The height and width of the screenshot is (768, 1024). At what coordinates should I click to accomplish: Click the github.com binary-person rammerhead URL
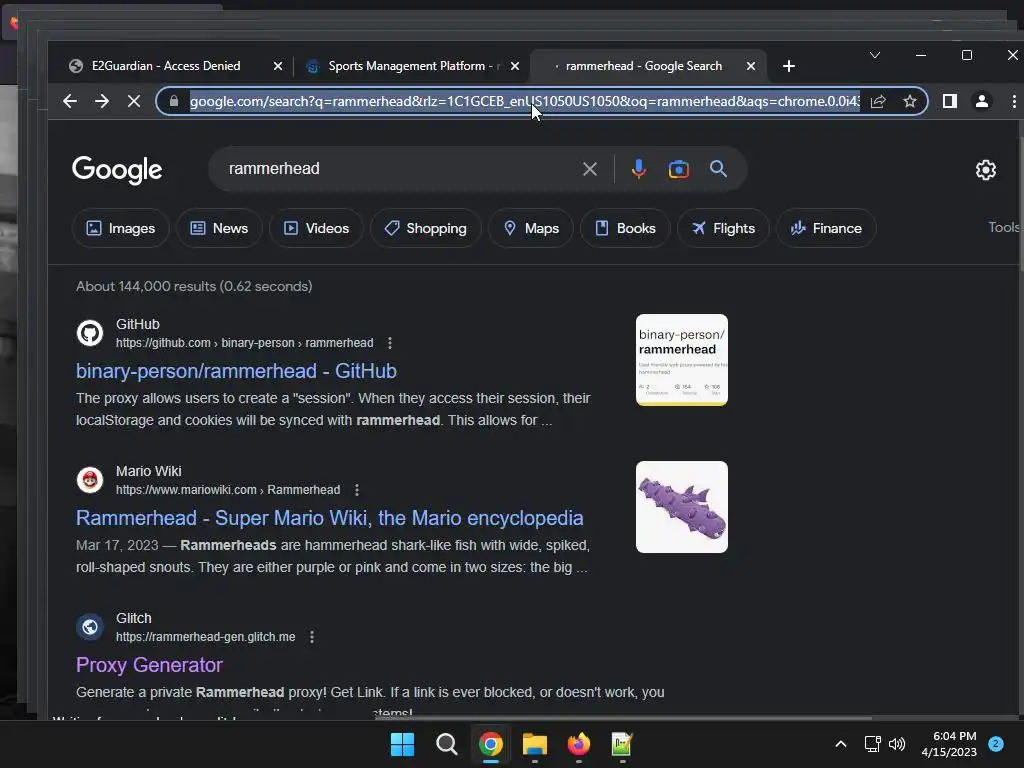coord(245,343)
